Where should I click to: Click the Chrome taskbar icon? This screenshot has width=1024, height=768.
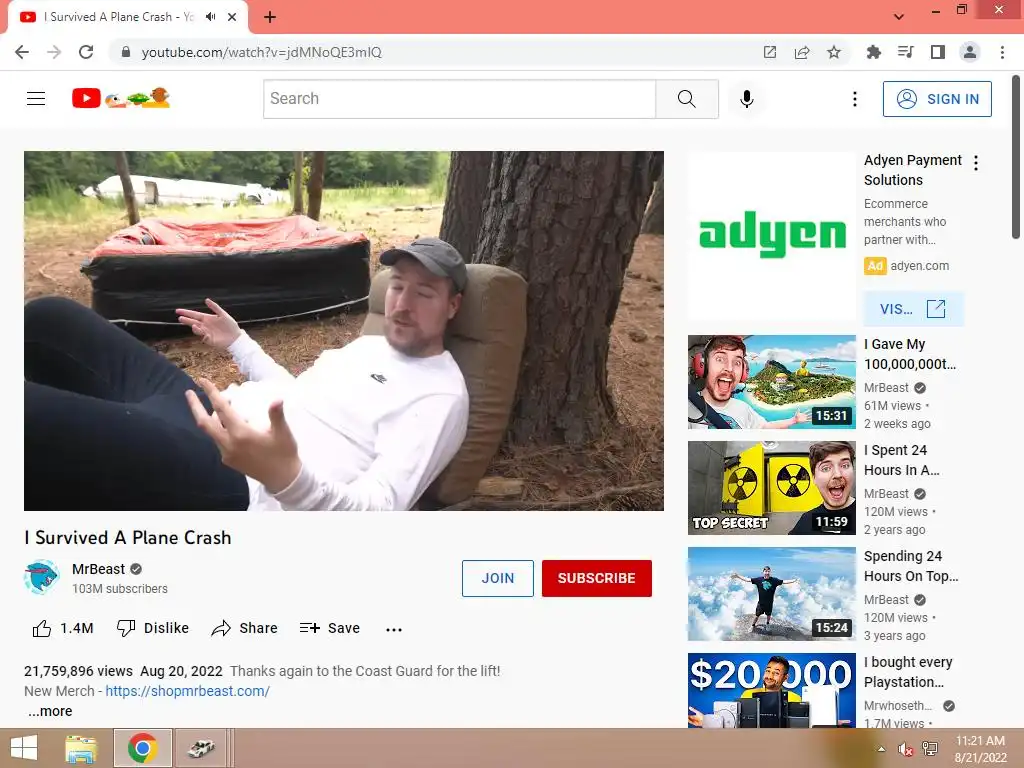click(143, 748)
